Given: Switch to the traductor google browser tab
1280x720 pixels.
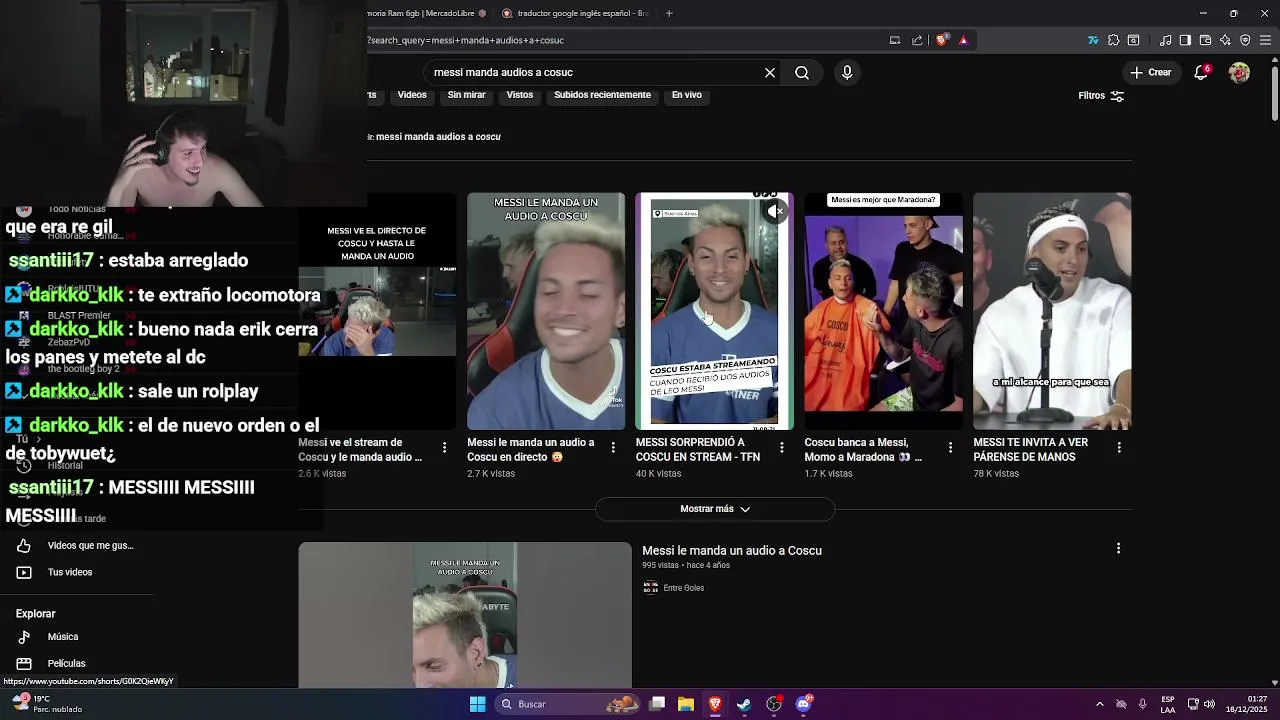Looking at the screenshot, I should pyautogui.click(x=575, y=13).
